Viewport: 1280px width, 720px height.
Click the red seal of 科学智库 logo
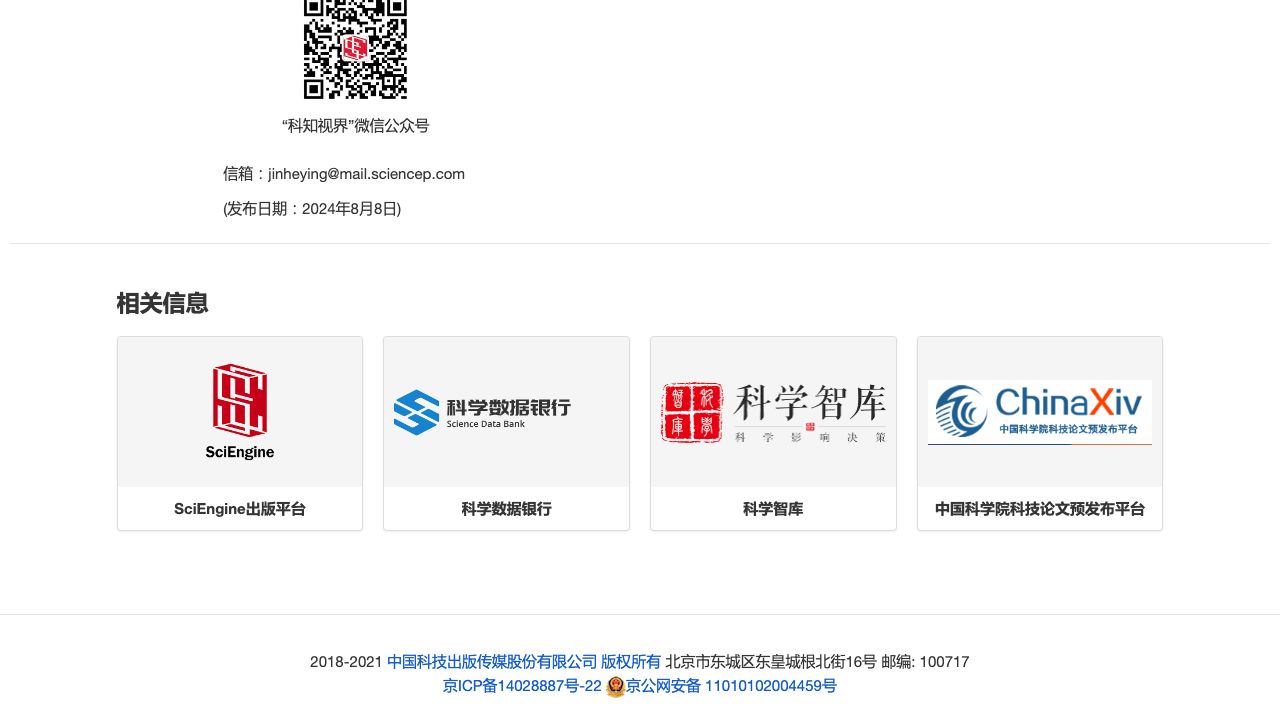pyautogui.click(x=692, y=412)
